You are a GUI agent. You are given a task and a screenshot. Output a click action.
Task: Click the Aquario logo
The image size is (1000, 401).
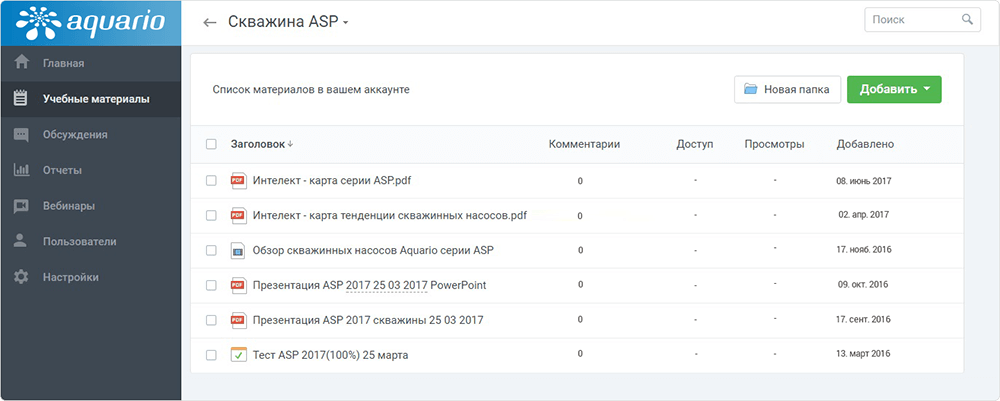[x=90, y=22]
